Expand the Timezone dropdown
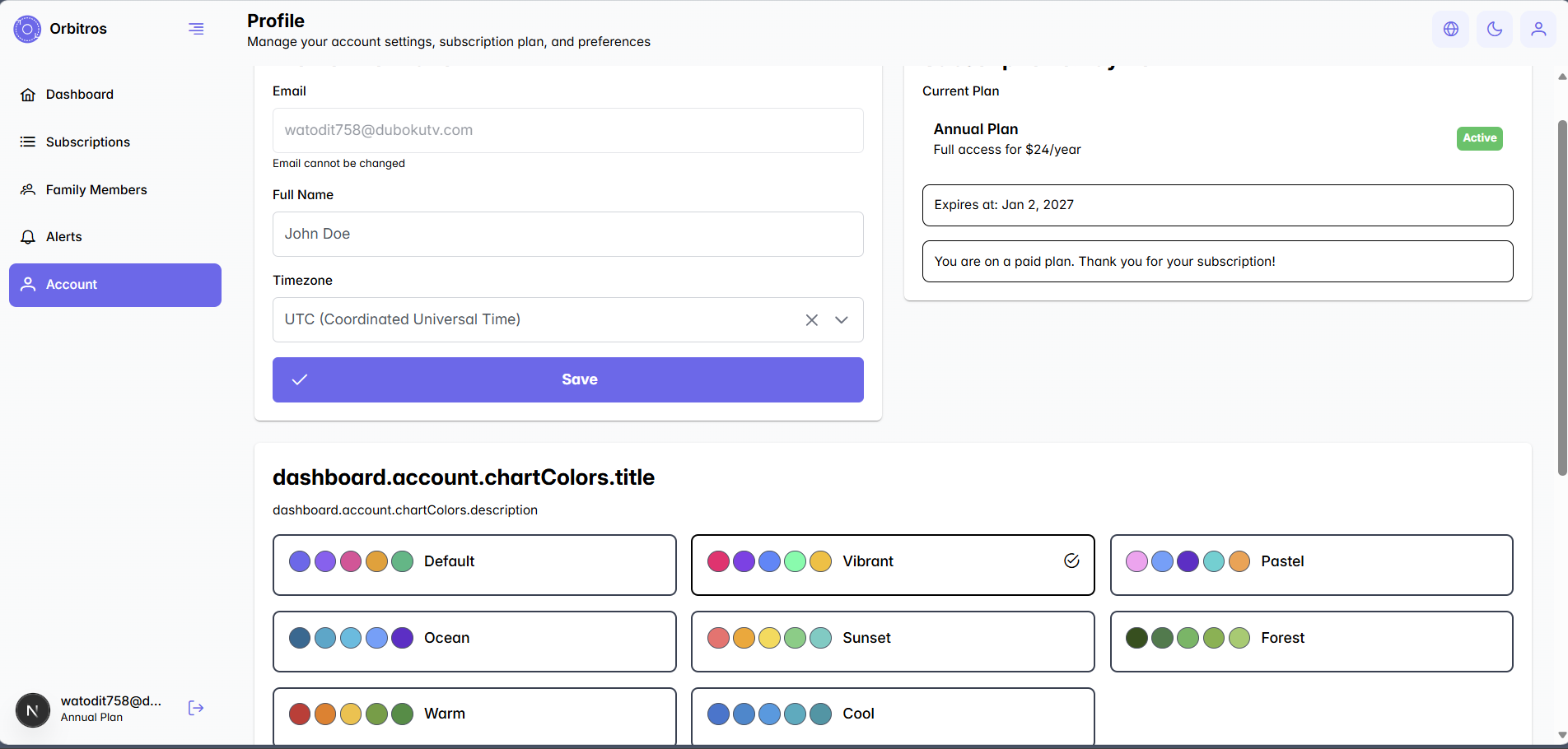Viewport: 1568px width, 749px height. (841, 319)
